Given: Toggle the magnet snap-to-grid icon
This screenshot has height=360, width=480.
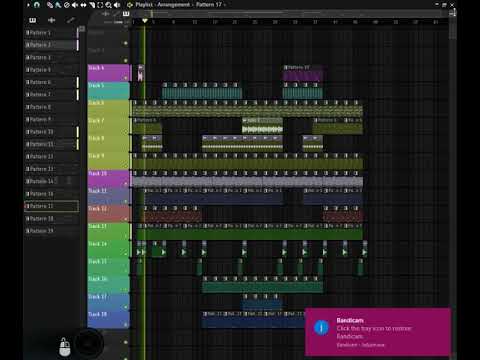Looking at the screenshot, I should pos(37,5).
